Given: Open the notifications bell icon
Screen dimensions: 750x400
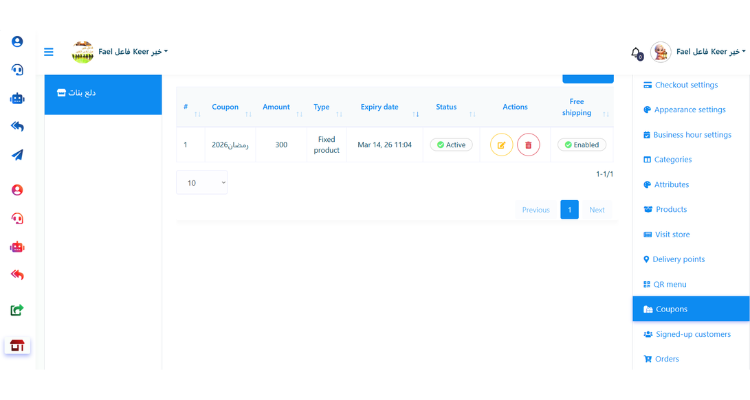Looking at the screenshot, I should pos(636,53).
